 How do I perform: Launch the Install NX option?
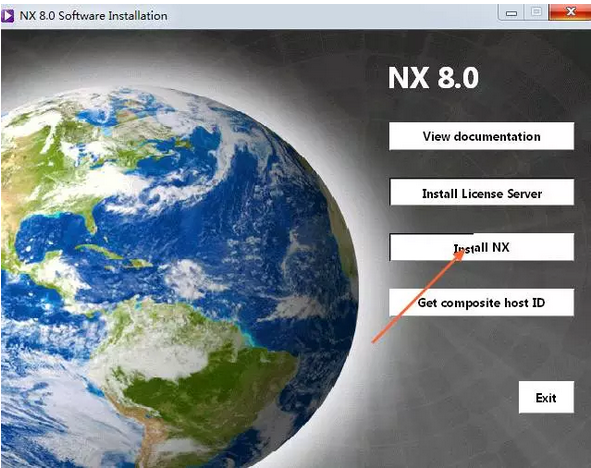tap(481, 247)
